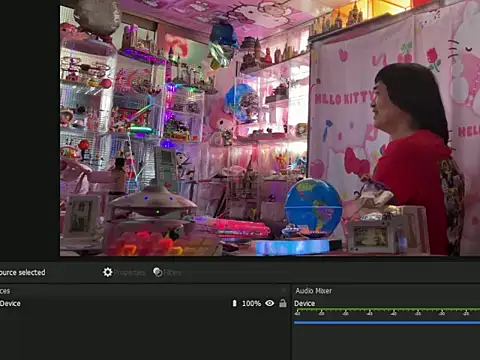Select the Device row in sources list

[144, 303]
